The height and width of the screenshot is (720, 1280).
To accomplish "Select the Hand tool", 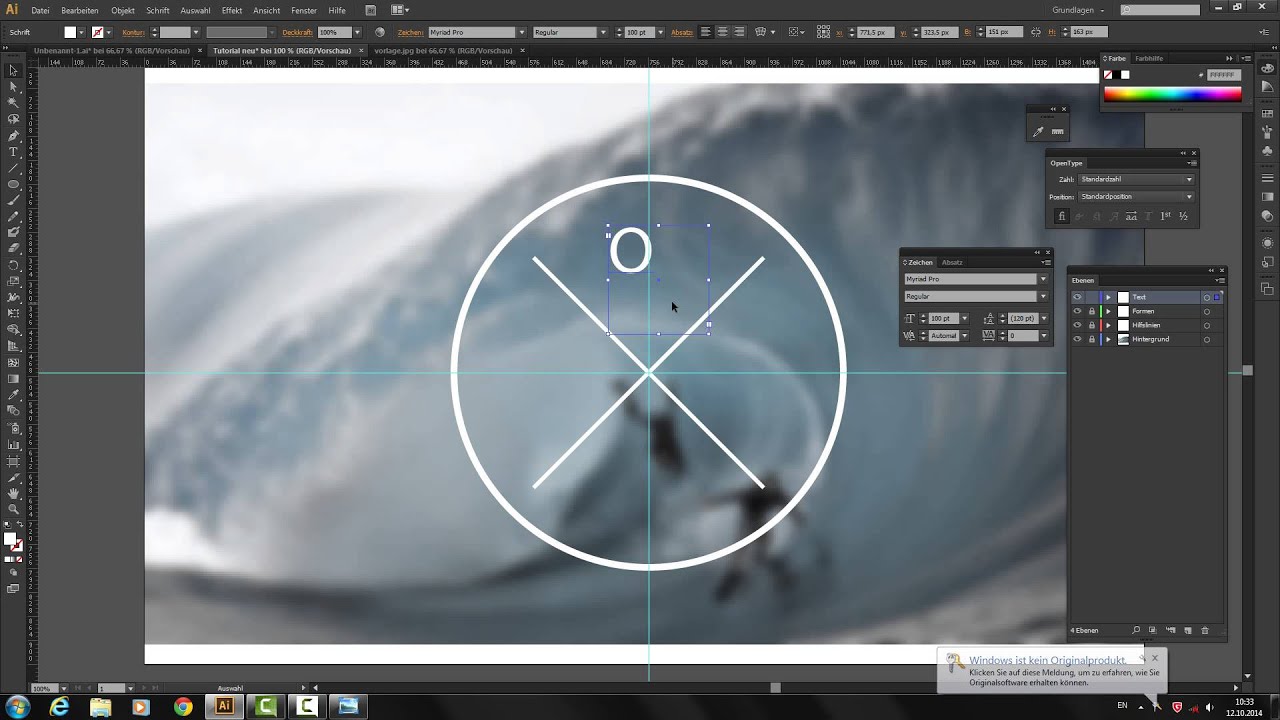I will (x=13, y=492).
